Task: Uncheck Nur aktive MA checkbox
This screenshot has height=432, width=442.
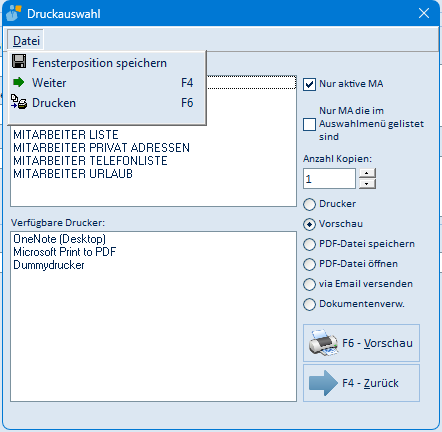Action: [309, 84]
